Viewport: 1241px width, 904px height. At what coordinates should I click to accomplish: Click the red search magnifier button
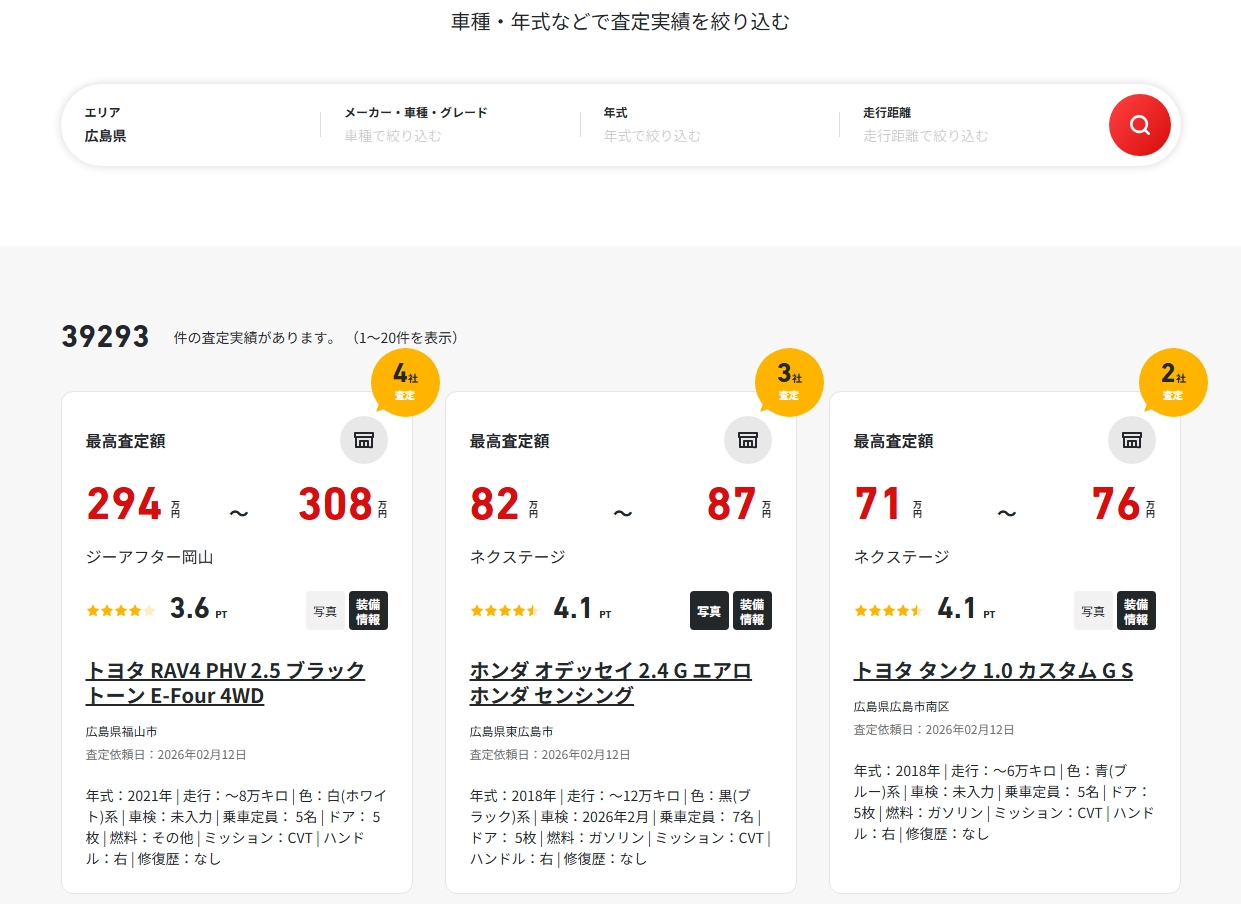pyautogui.click(x=1139, y=125)
